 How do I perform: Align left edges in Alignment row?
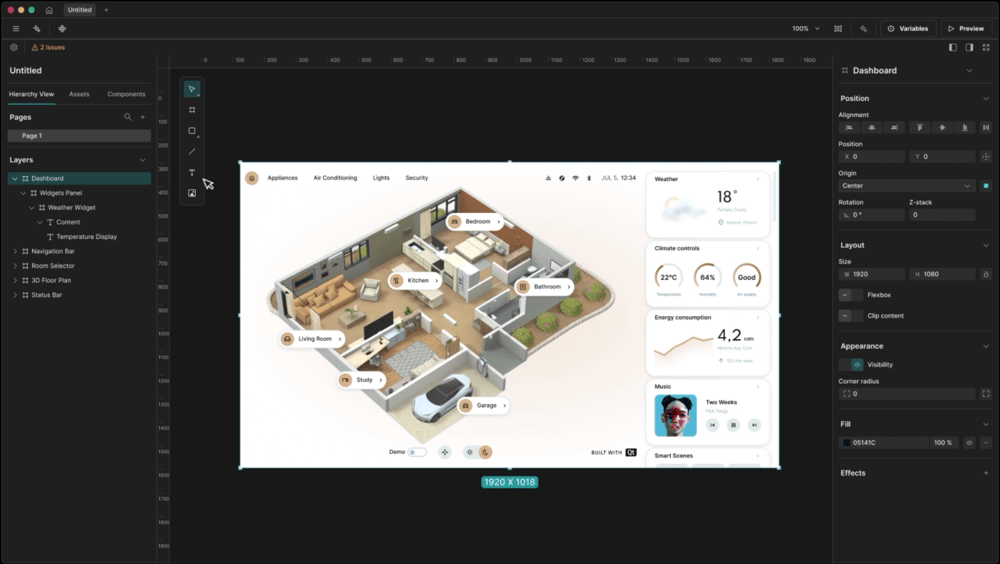coord(849,128)
